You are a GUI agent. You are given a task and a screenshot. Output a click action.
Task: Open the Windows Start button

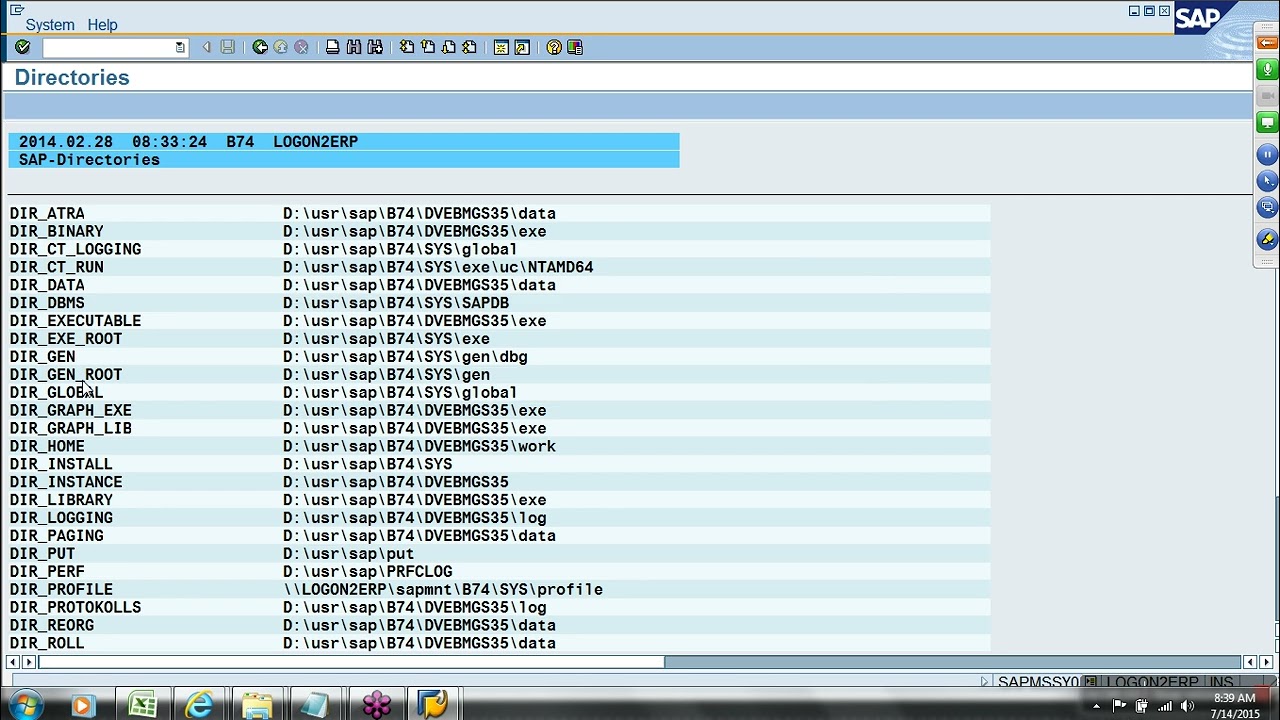pyautogui.click(x=25, y=705)
